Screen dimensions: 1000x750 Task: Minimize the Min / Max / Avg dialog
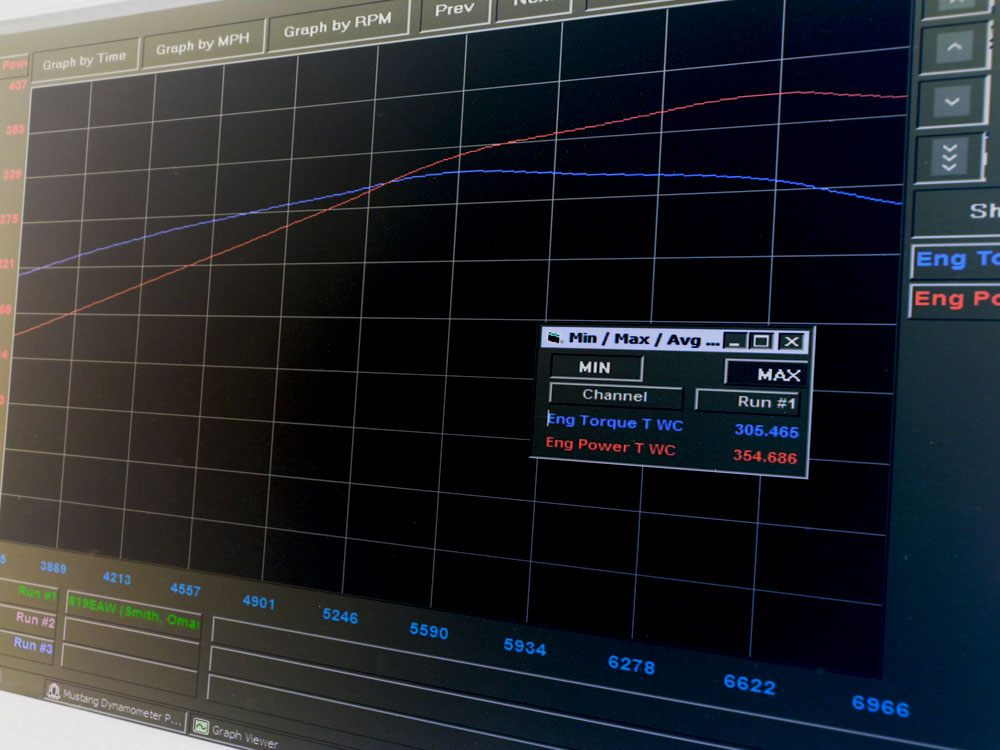point(735,341)
